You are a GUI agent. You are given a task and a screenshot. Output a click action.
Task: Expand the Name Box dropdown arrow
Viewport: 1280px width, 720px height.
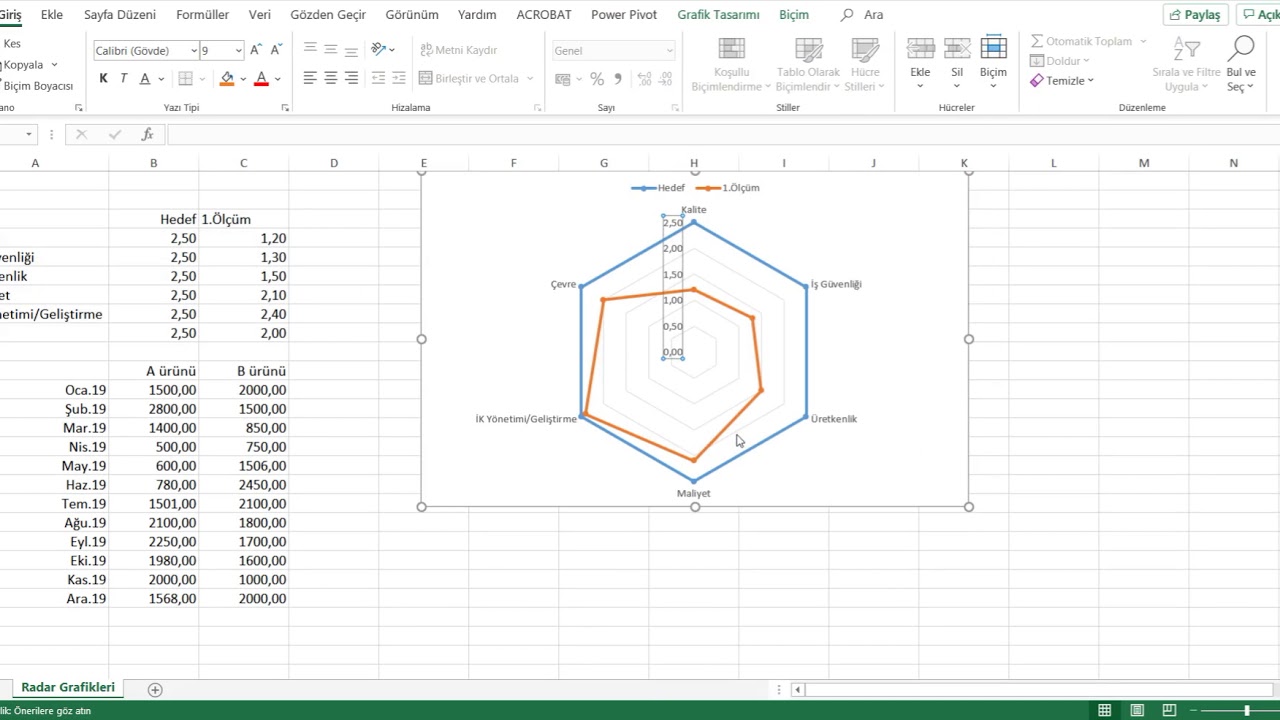click(x=29, y=134)
